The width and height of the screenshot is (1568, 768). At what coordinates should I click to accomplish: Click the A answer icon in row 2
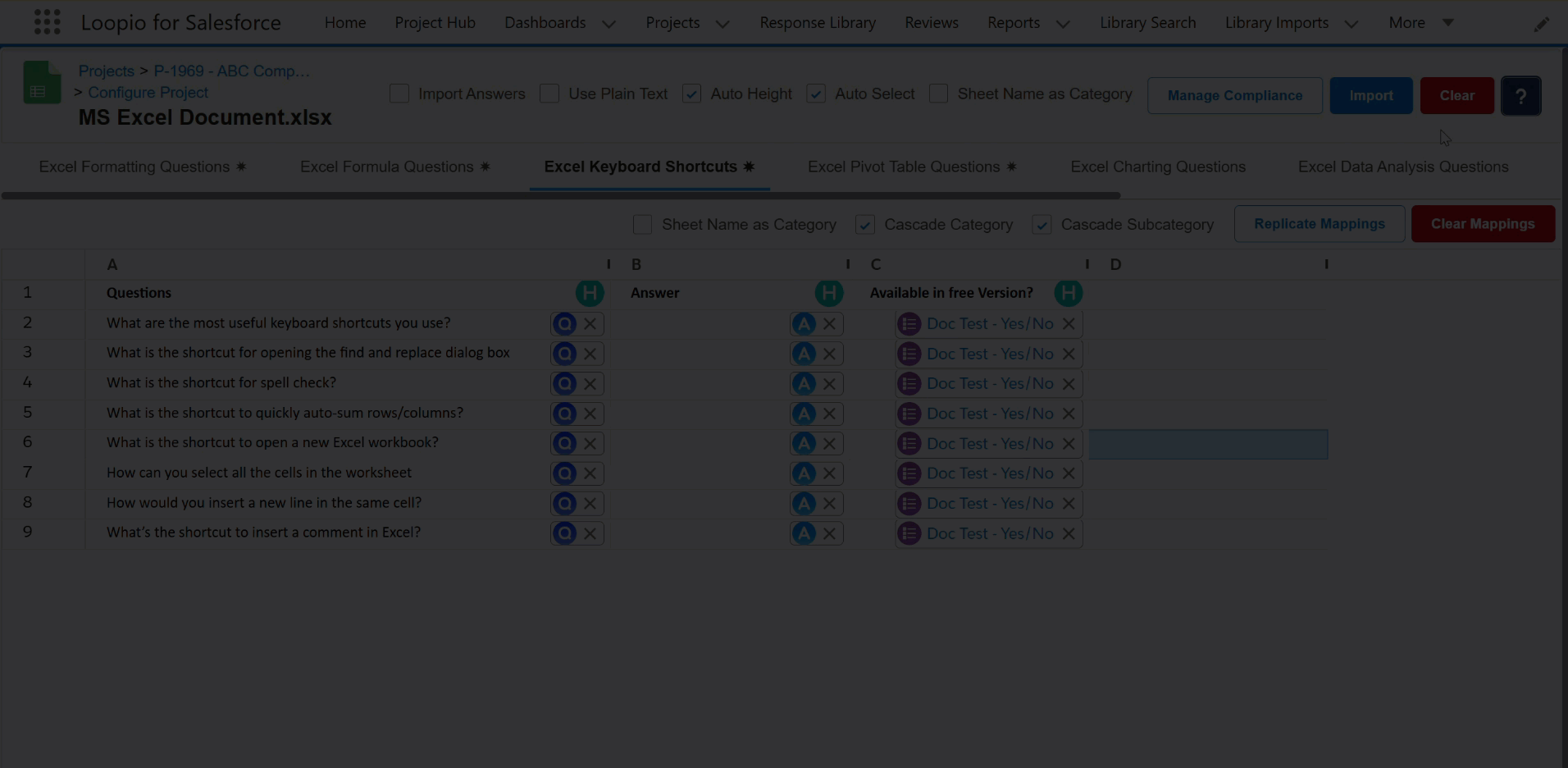tap(804, 323)
